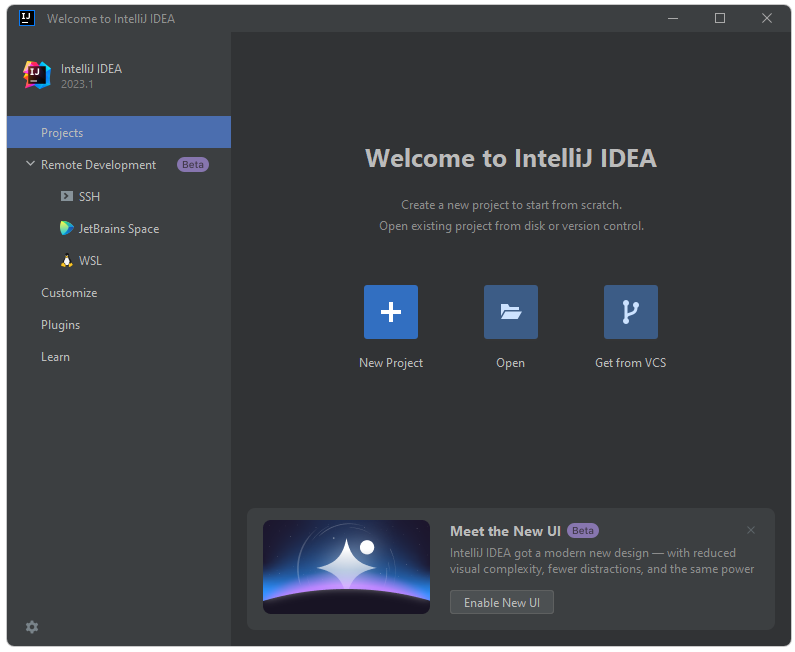Collapse the Remote Development section chevron
This screenshot has height=652, width=795.
coord(30,165)
